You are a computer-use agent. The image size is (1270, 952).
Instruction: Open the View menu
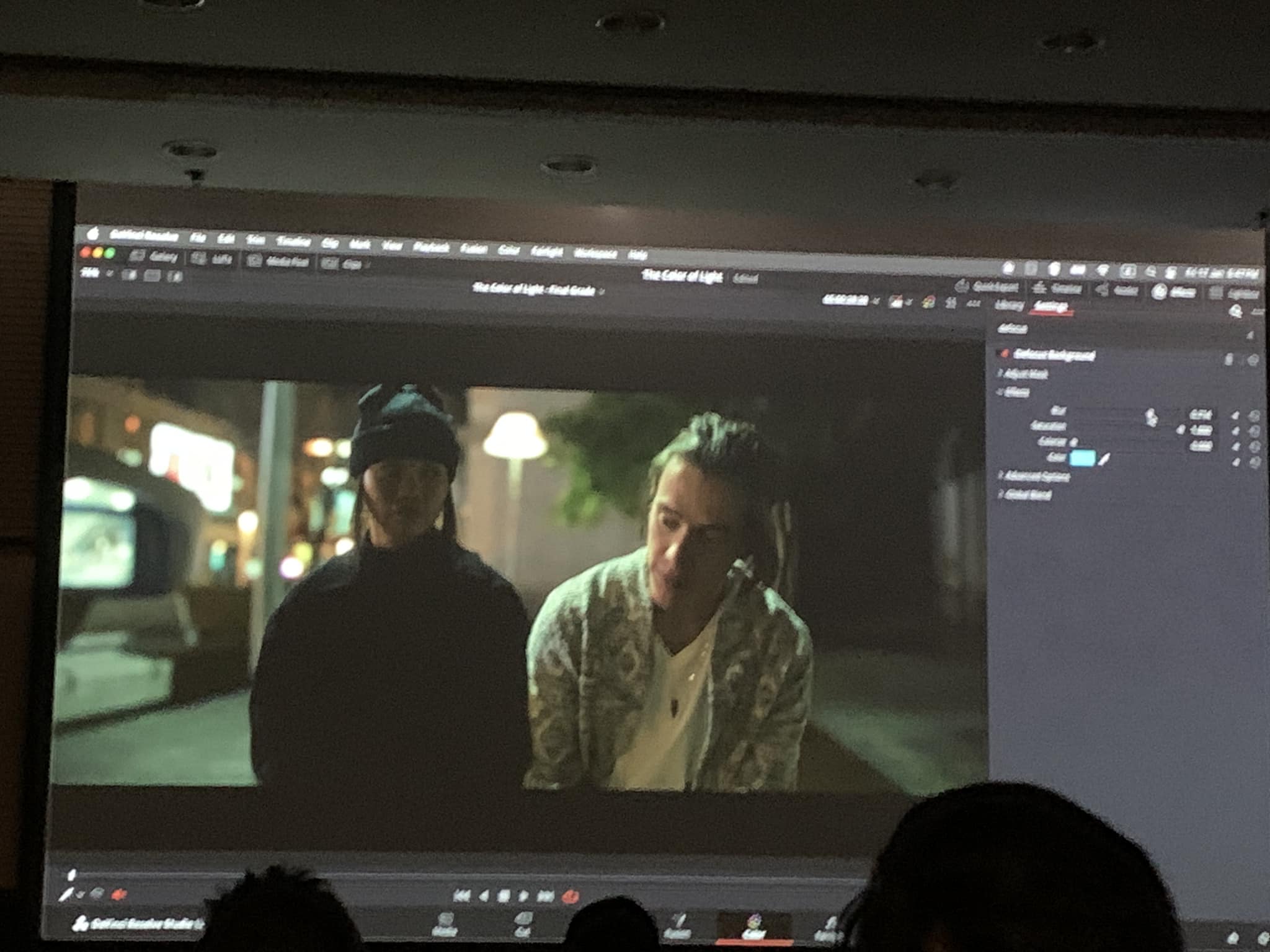[392, 245]
